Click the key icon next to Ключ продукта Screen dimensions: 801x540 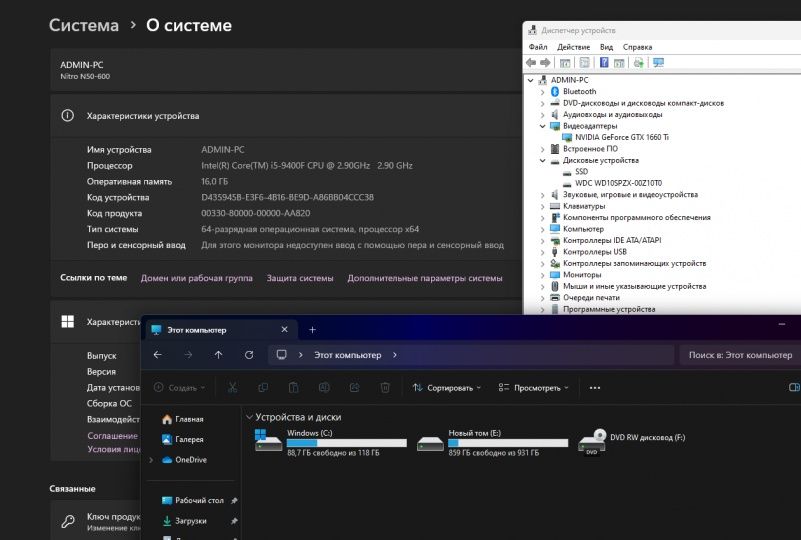click(68, 521)
